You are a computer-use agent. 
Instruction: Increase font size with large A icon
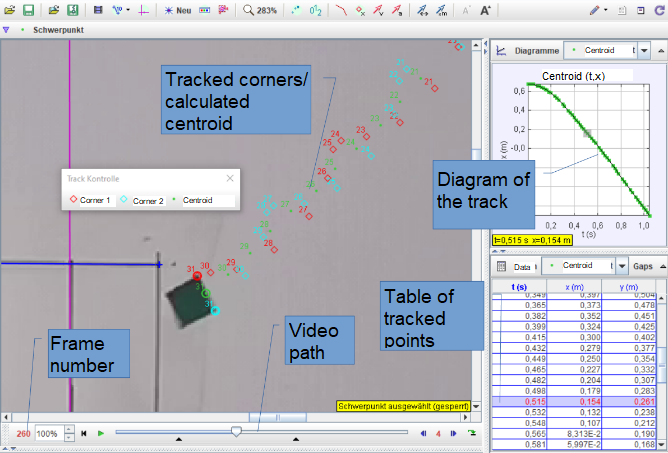[485, 10]
